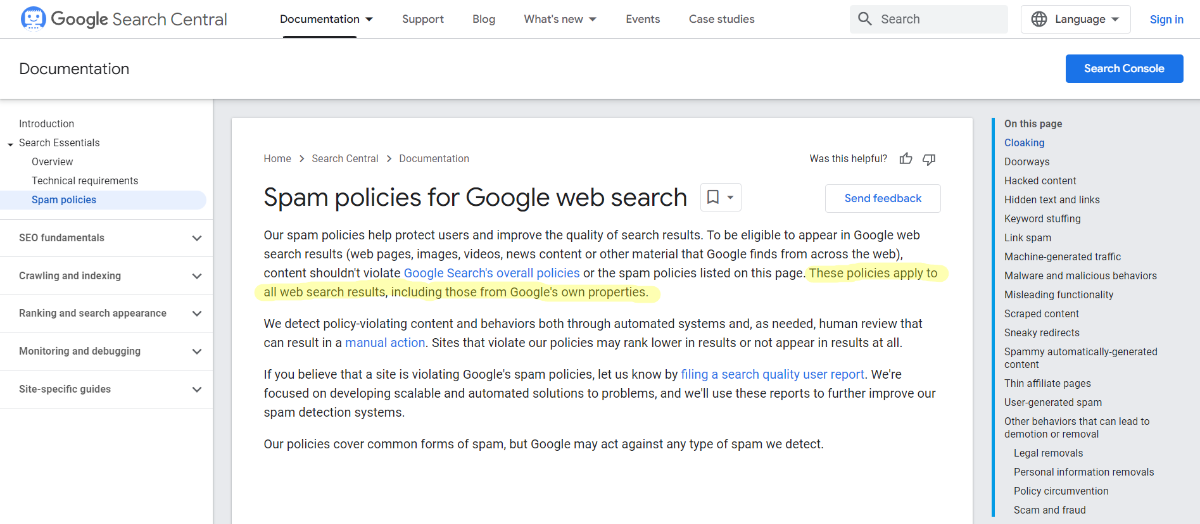Open the manual action link

point(386,343)
